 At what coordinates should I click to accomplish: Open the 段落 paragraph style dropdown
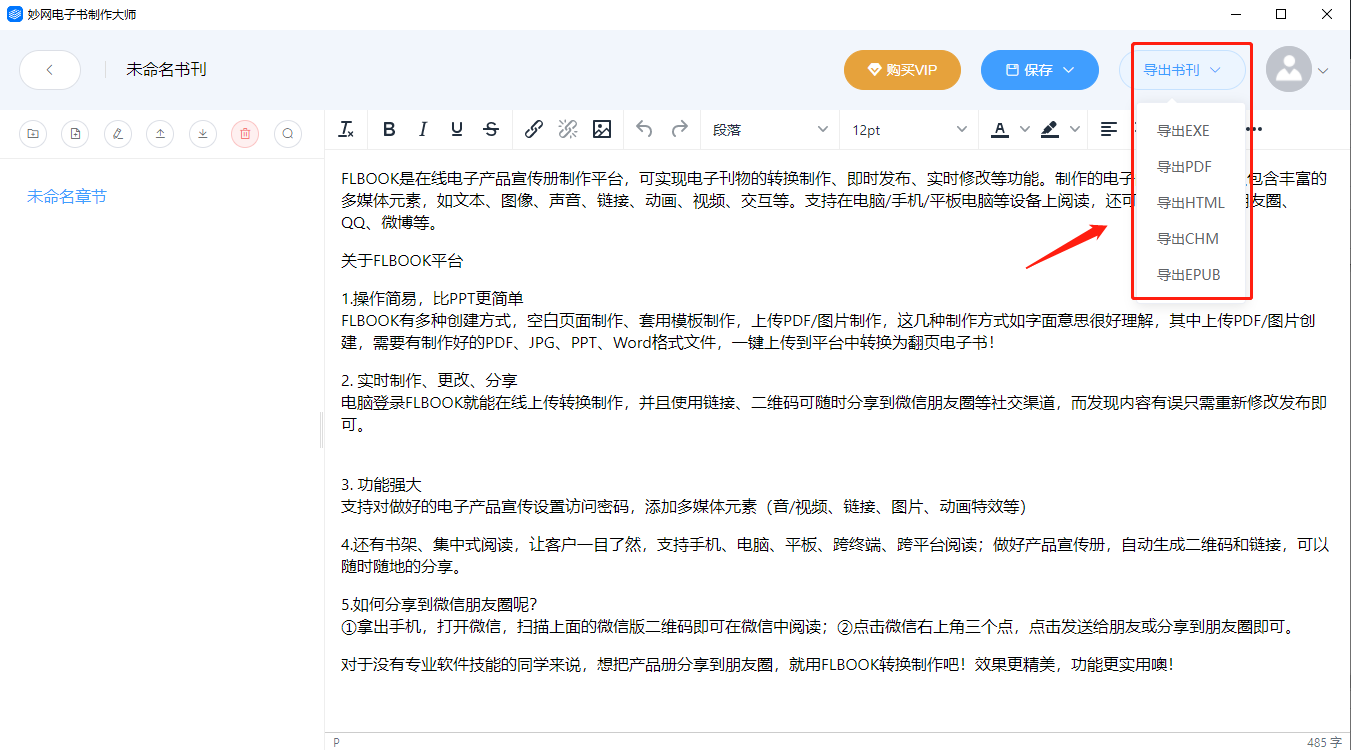coord(769,129)
